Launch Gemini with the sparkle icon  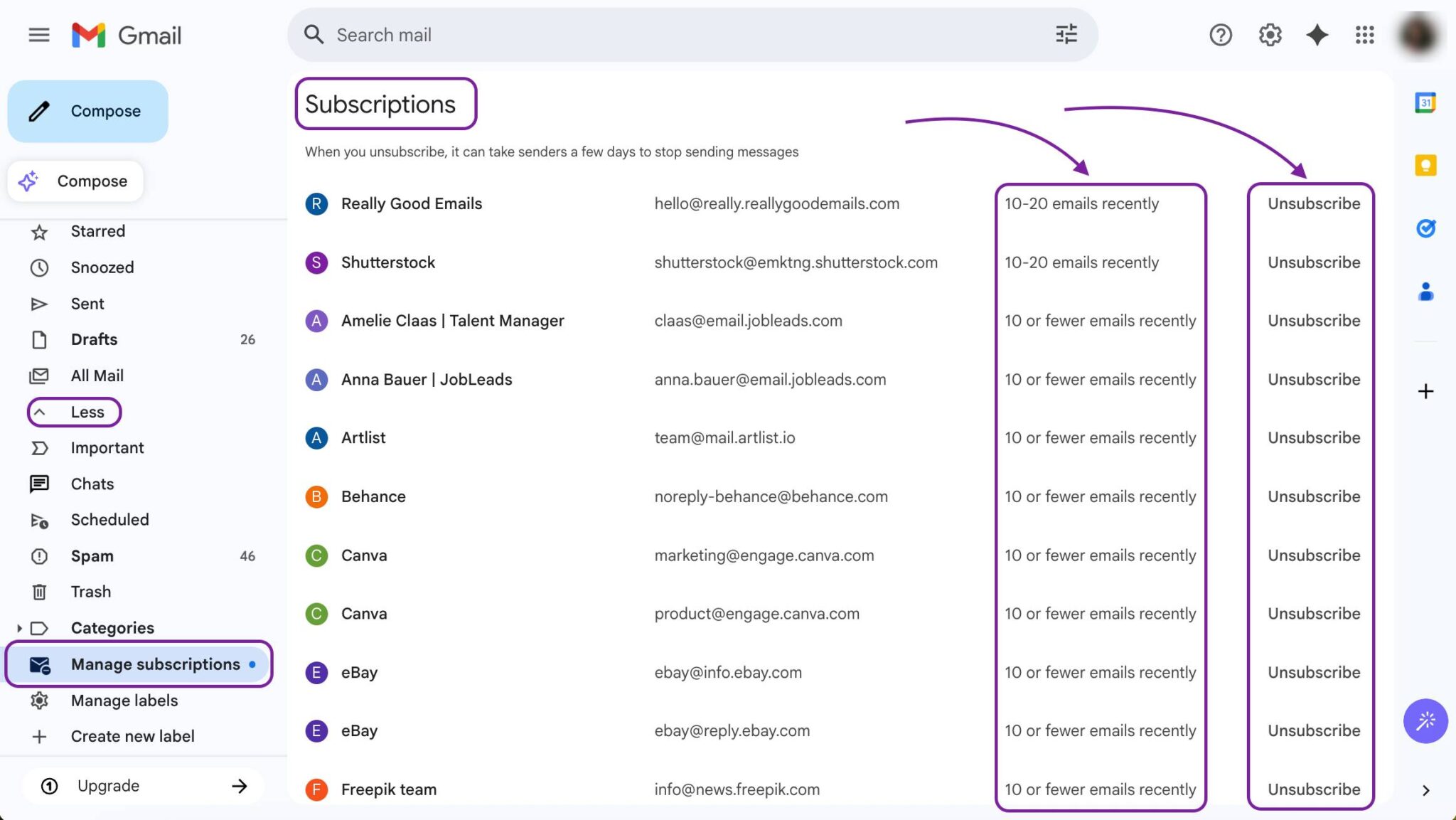point(1317,35)
